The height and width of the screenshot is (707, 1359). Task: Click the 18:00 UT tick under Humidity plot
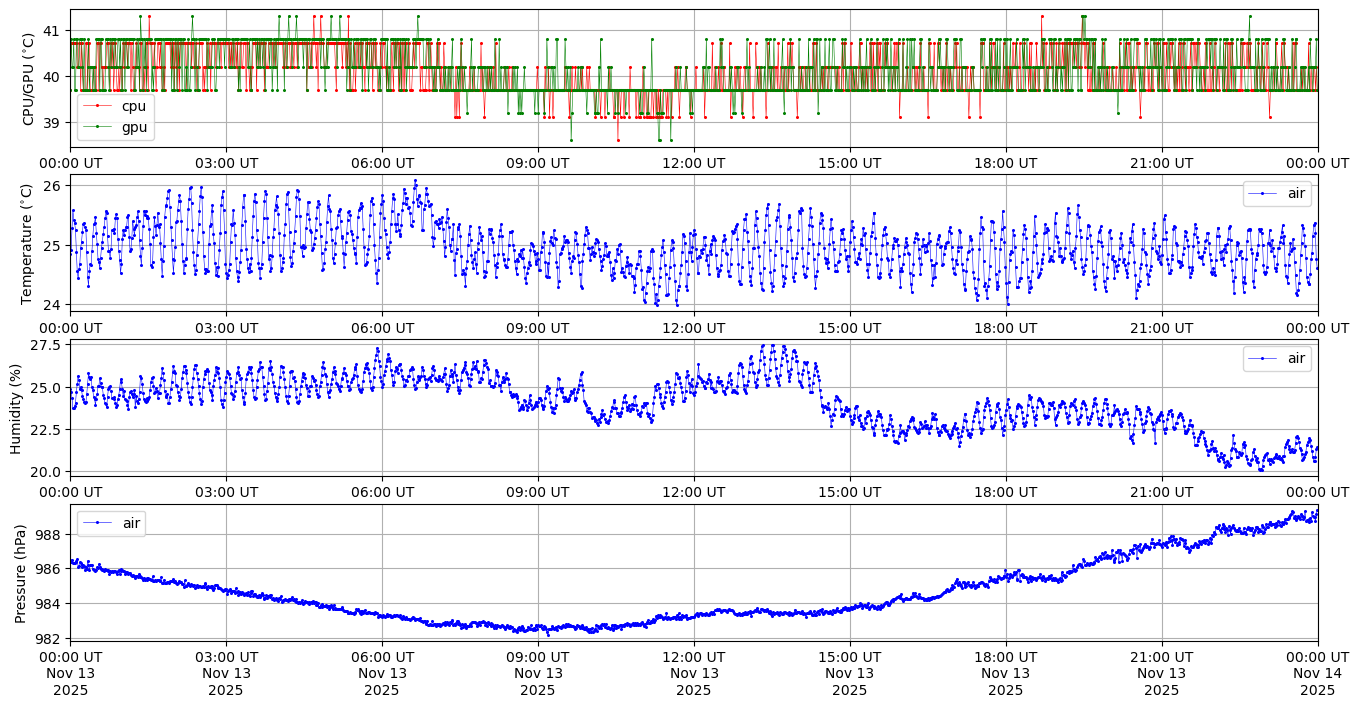pos(1005,492)
